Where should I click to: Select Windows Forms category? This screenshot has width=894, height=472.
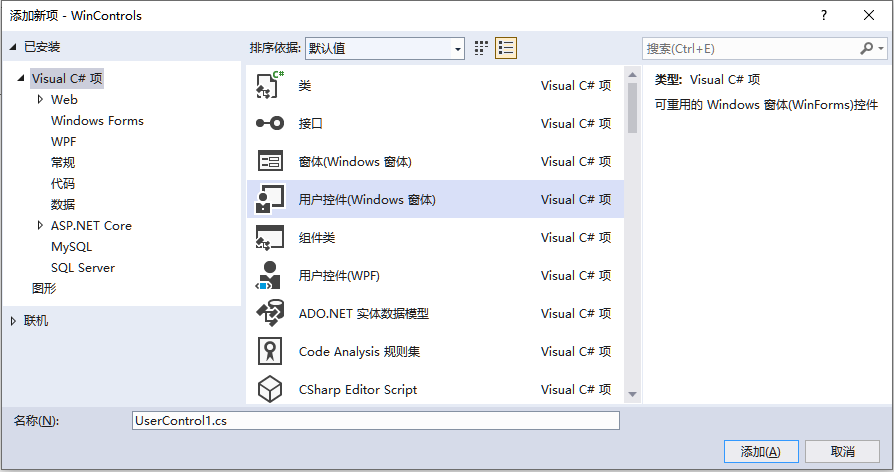[97, 120]
